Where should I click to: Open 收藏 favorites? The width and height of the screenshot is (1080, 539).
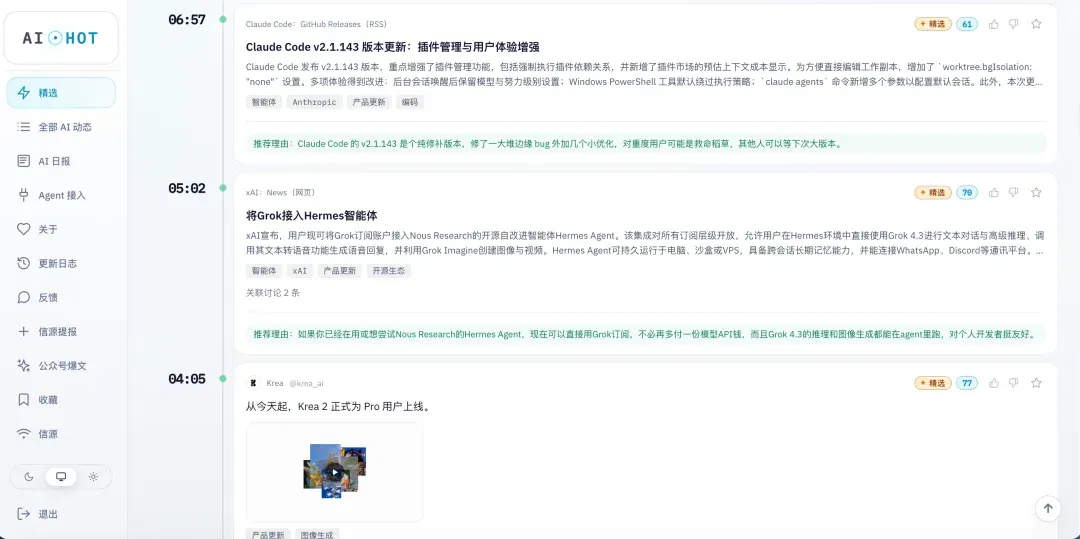click(x=61, y=399)
